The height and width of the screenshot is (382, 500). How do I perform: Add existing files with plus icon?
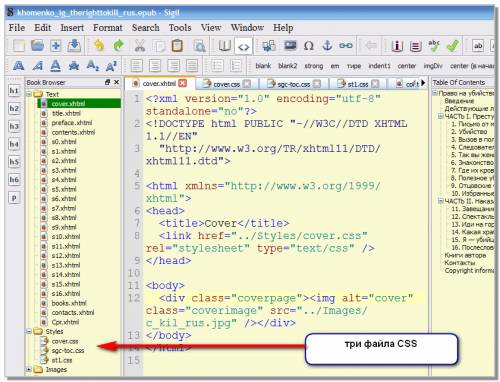coord(56,46)
